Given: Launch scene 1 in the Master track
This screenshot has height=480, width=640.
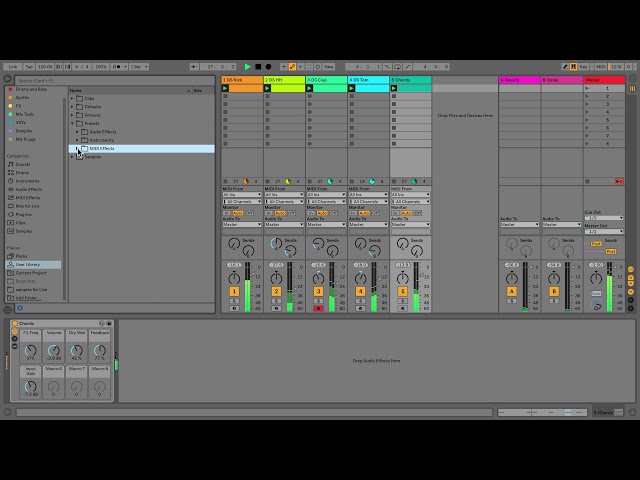Looking at the screenshot, I should point(587,88).
